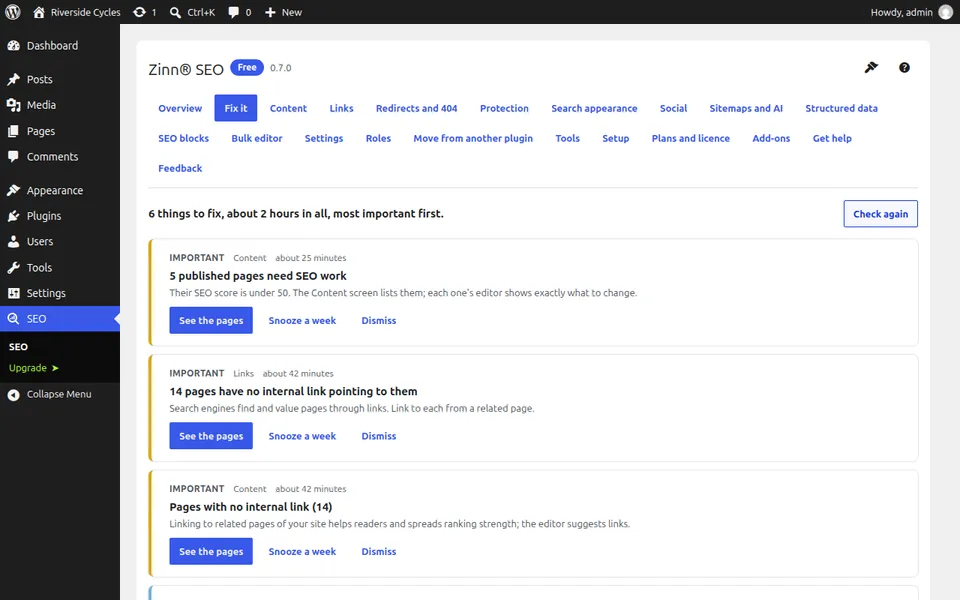Dismiss the Pages with no internal link (14) item
This screenshot has height=600, width=960.
pyautogui.click(x=378, y=552)
